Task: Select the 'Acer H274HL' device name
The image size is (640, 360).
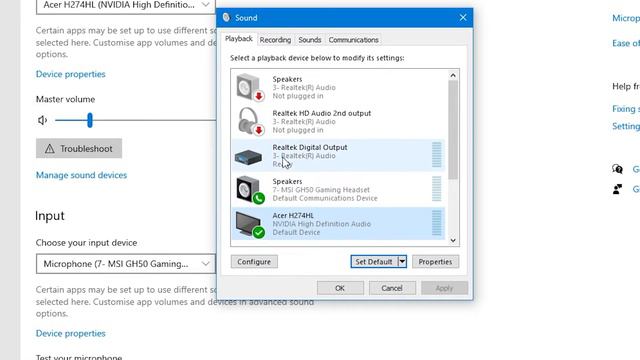Action: (x=293, y=216)
